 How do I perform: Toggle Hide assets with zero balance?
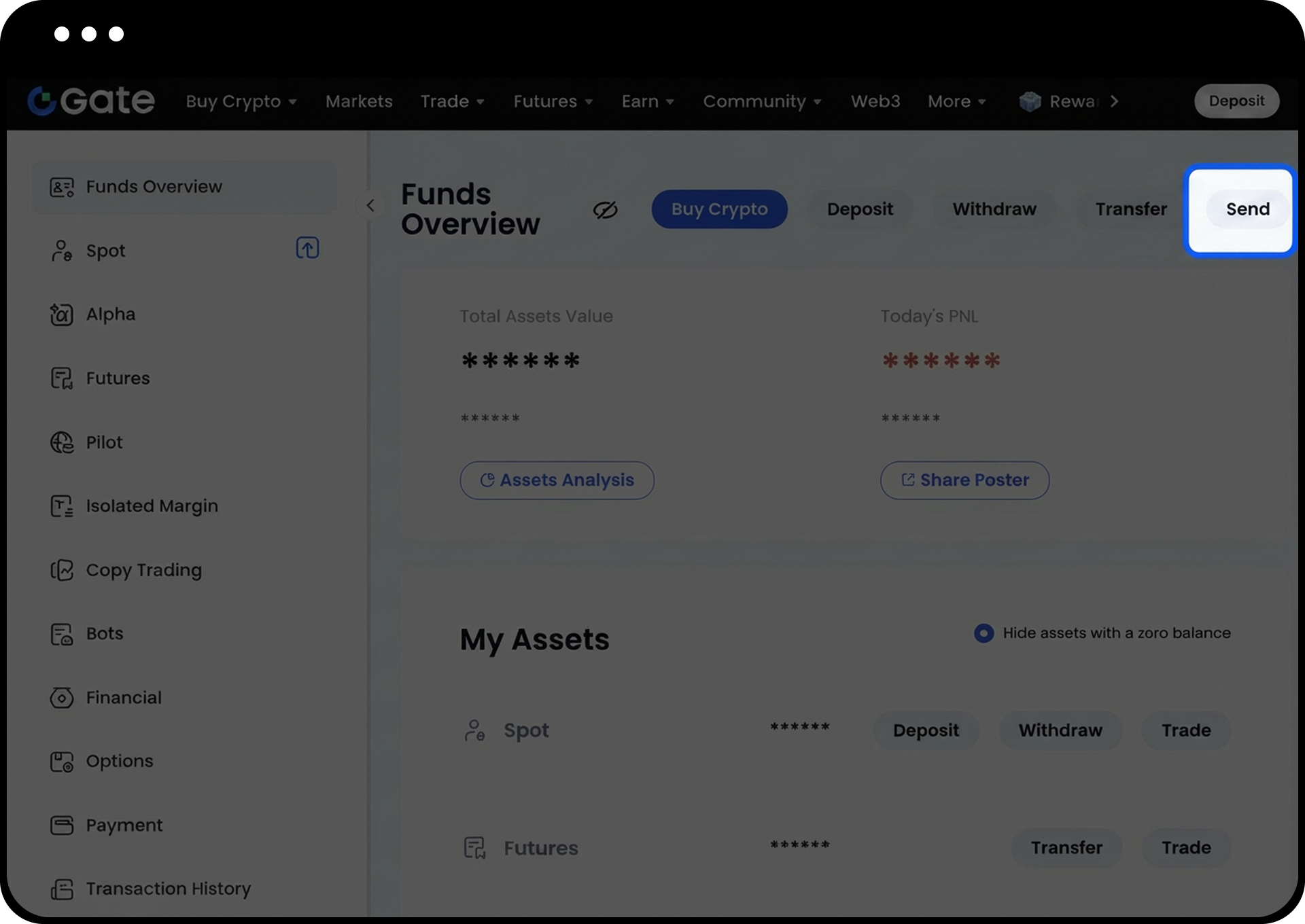coord(984,633)
